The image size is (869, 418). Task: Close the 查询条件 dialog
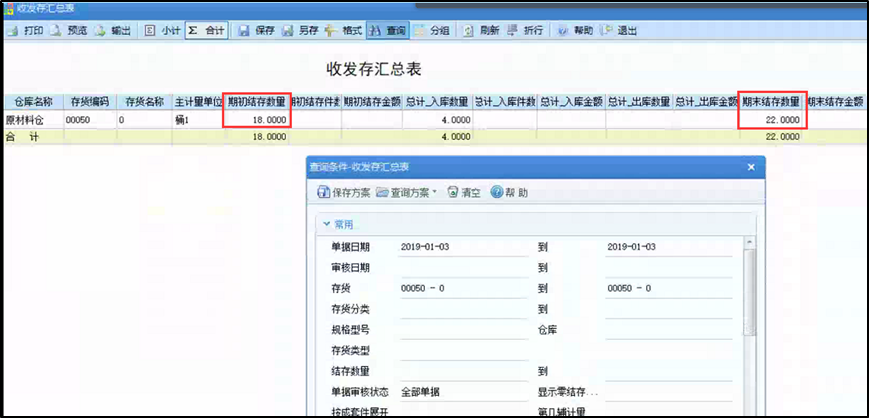tap(751, 167)
